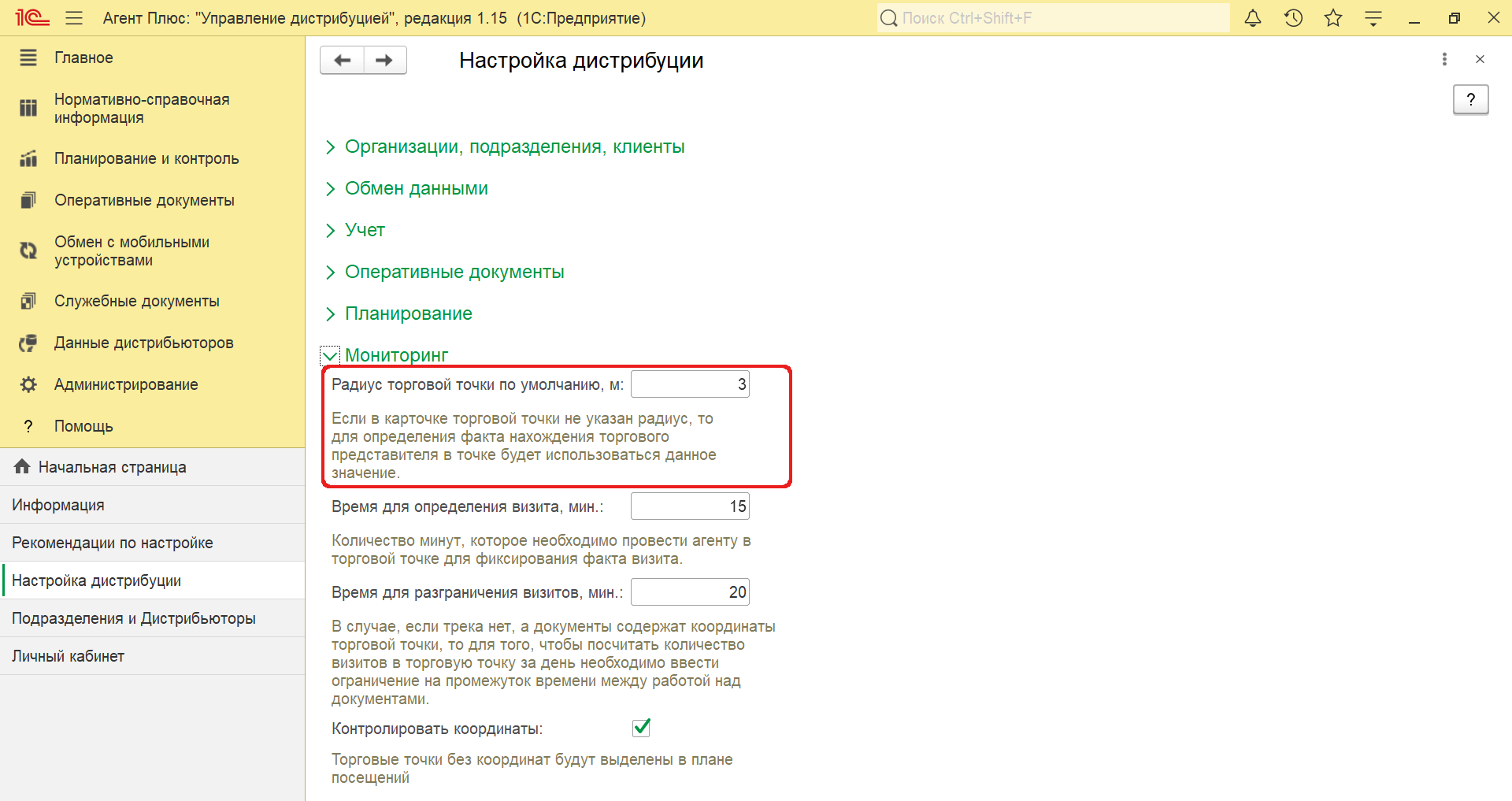The height and width of the screenshot is (801, 1512).
Task: Switch to Рекомендации по настройке tab
Action: click(x=152, y=543)
